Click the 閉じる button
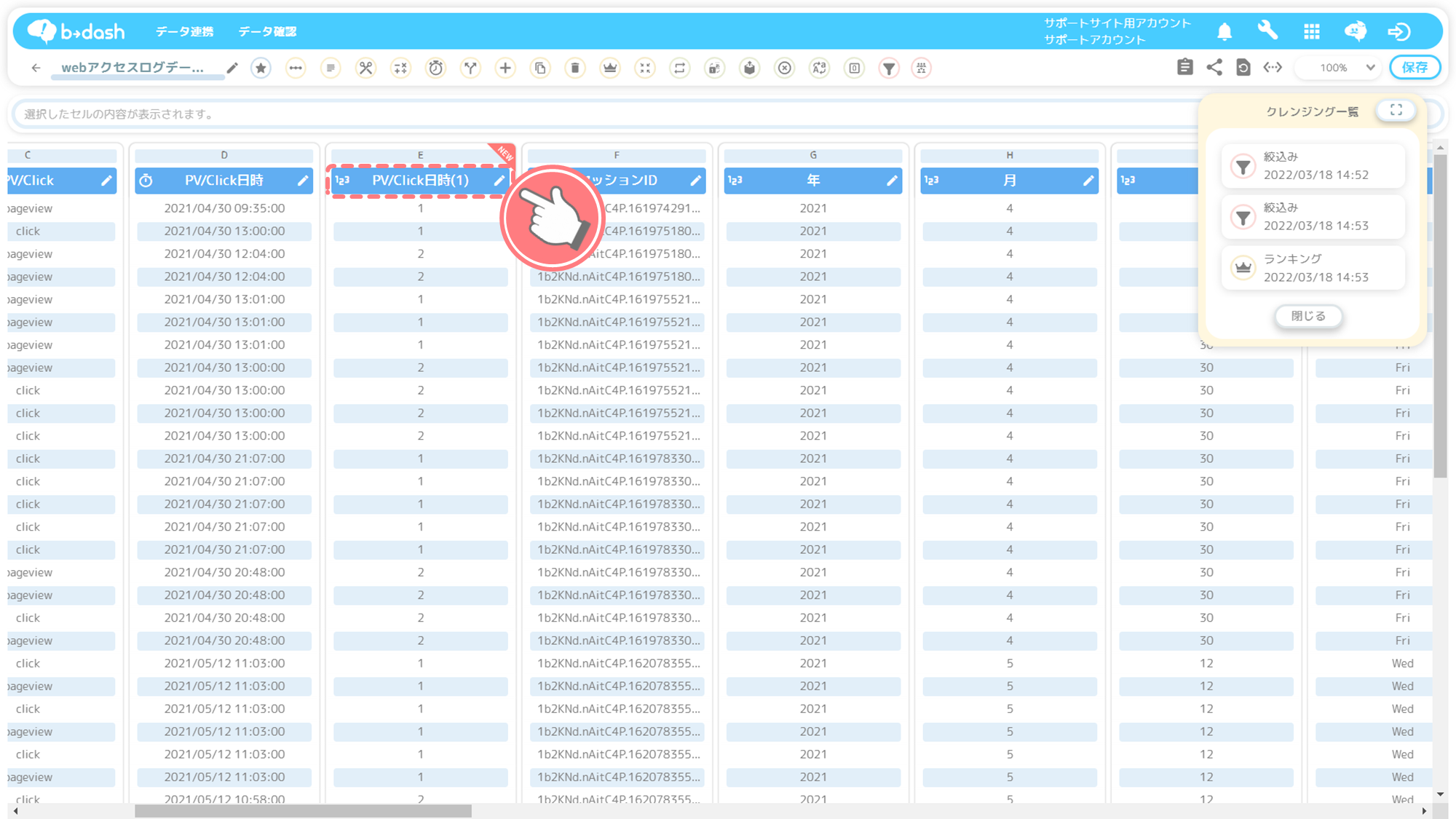The image size is (1456, 819). (1308, 316)
